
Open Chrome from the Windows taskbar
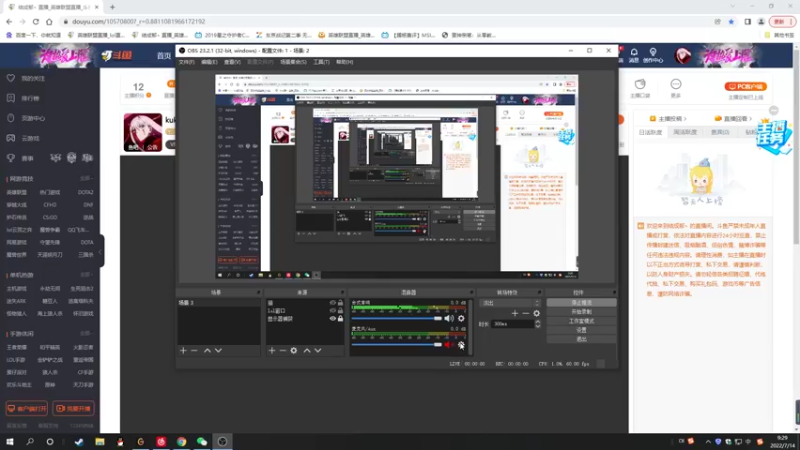coord(182,441)
